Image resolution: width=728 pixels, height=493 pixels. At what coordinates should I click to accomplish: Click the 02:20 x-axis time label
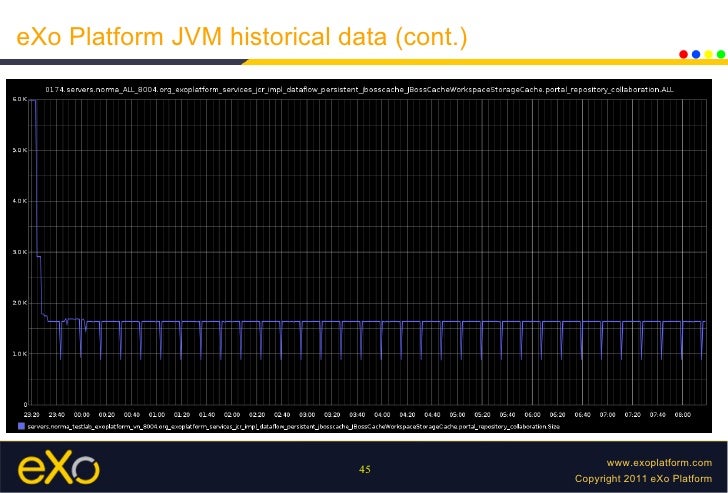click(257, 415)
